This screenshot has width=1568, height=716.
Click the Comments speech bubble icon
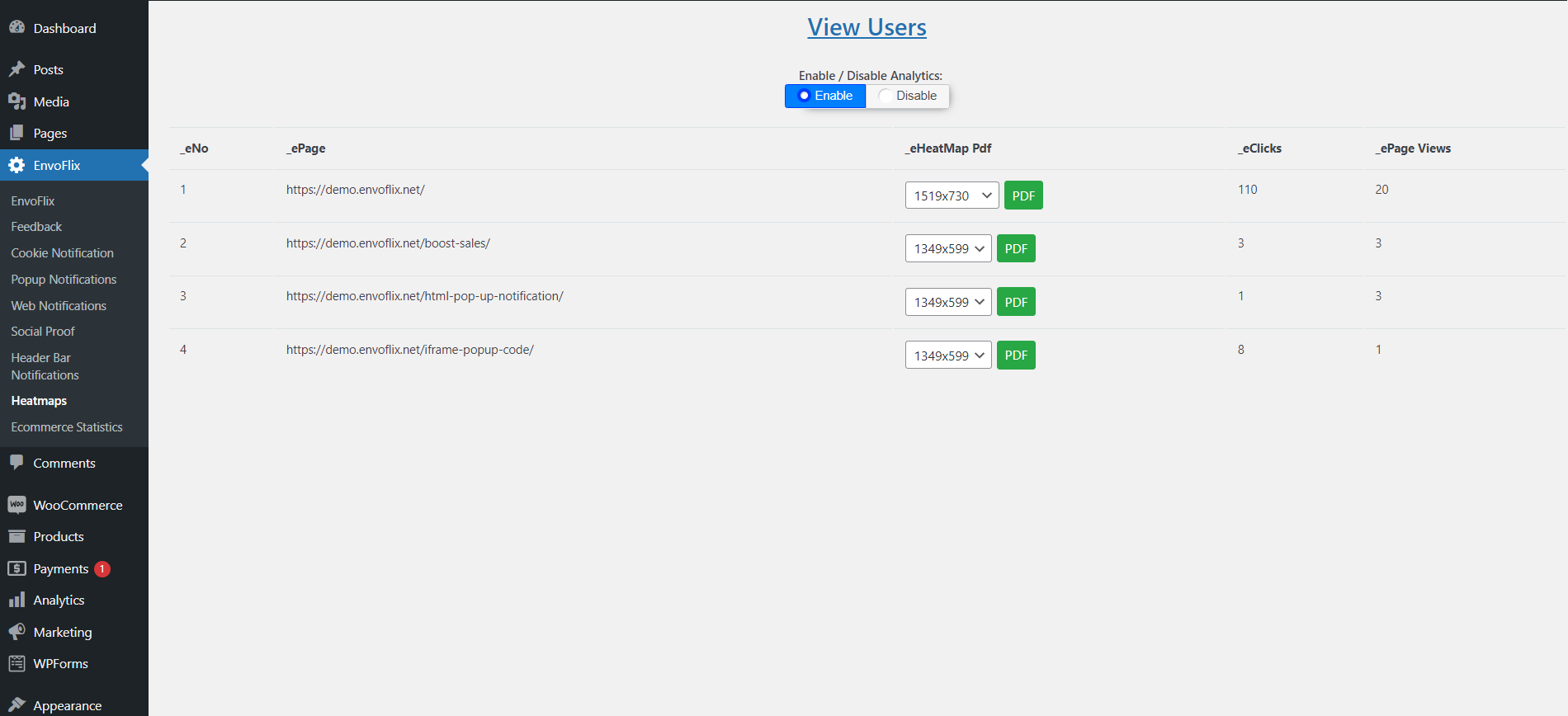pyautogui.click(x=17, y=463)
